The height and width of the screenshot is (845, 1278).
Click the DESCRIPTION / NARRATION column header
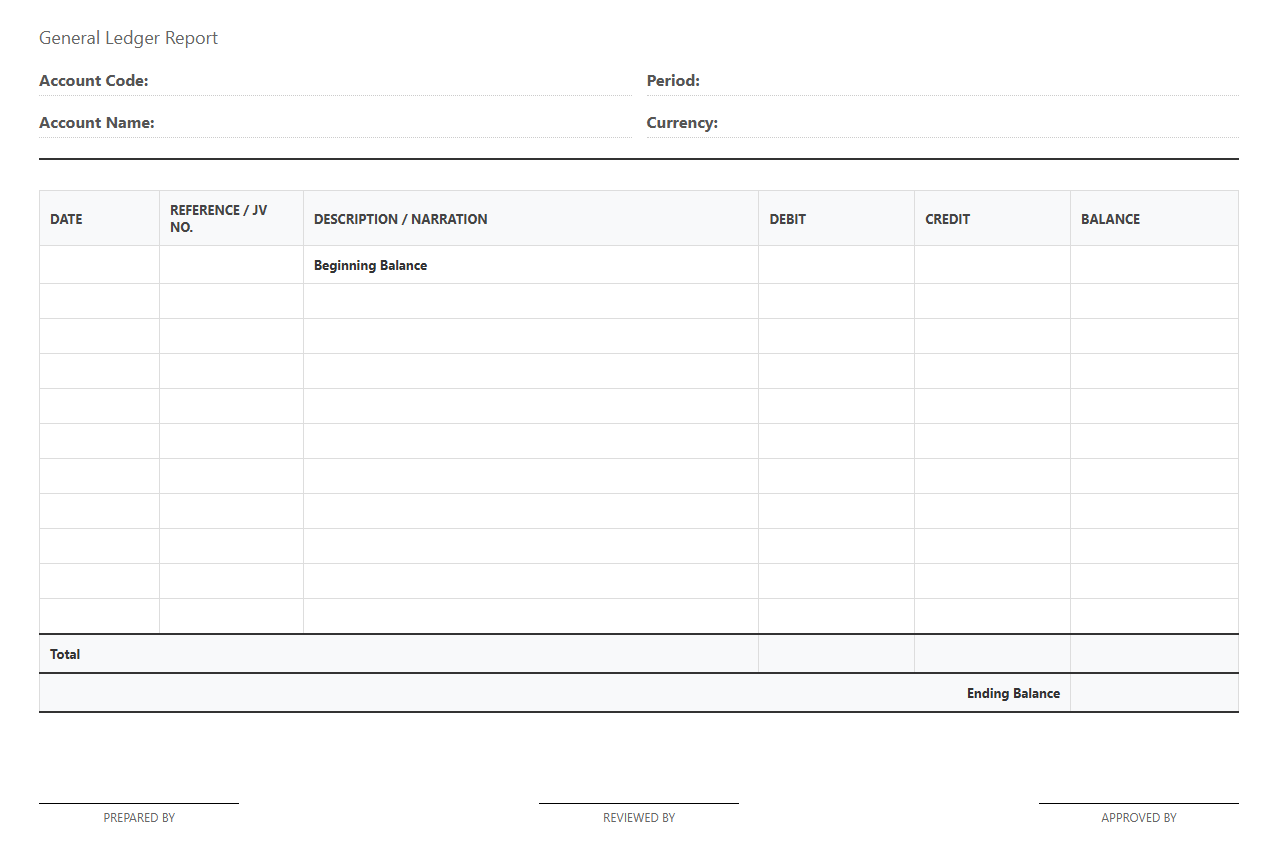(x=531, y=219)
